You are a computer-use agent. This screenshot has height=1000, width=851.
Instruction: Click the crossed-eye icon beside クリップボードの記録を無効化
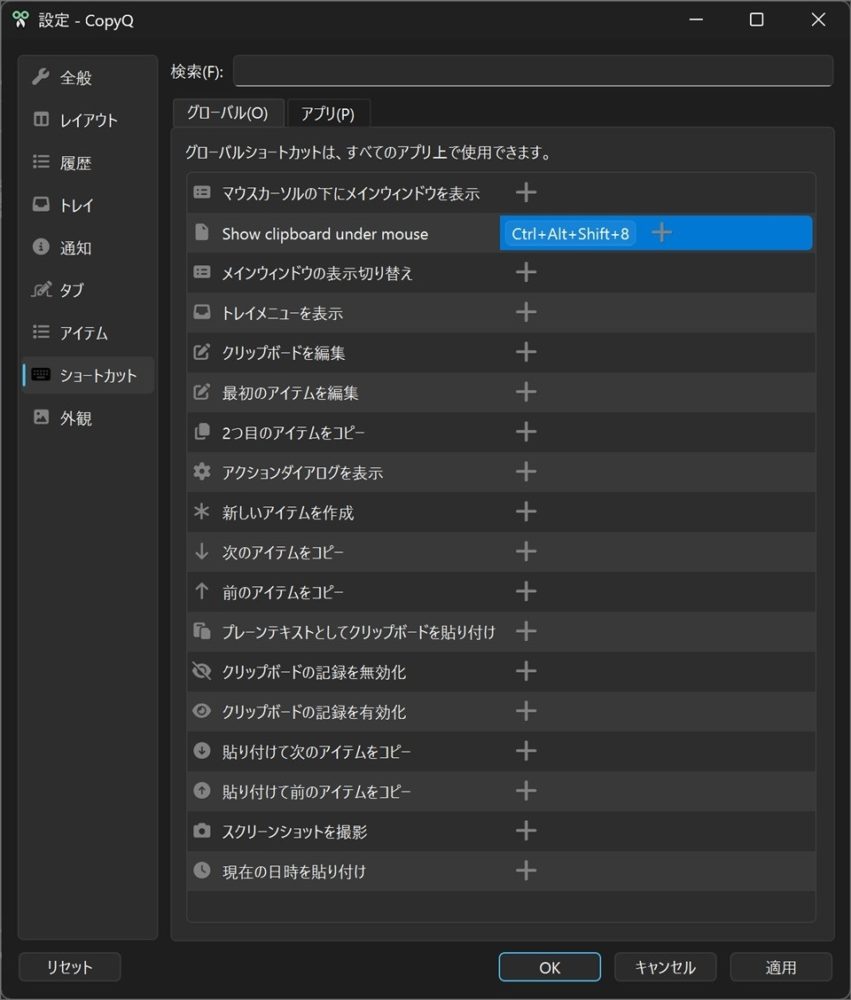click(202, 671)
